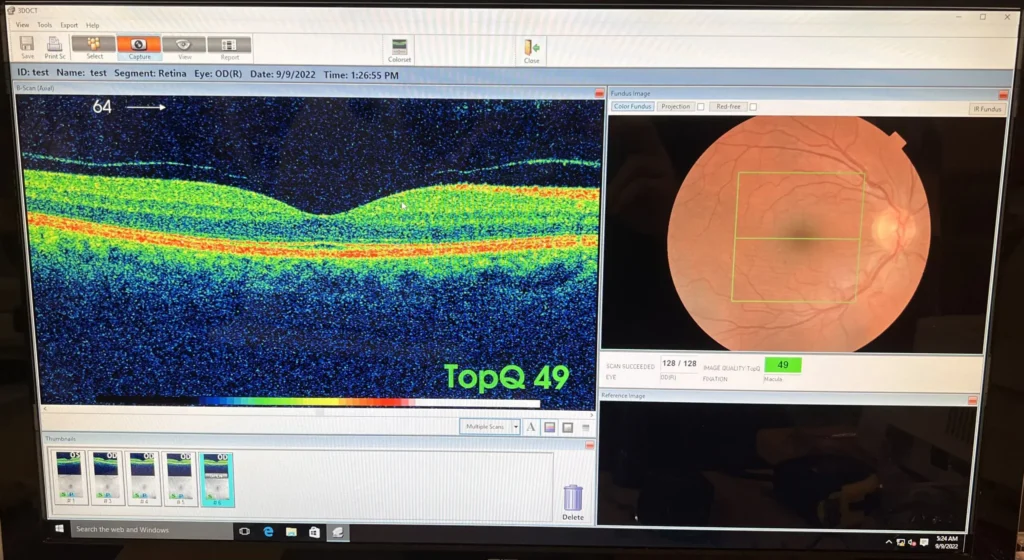Image resolution: width=1024 pixels, height=560 pixels.
Task: Click the IR Fundus button
Action: click(987, 109)
